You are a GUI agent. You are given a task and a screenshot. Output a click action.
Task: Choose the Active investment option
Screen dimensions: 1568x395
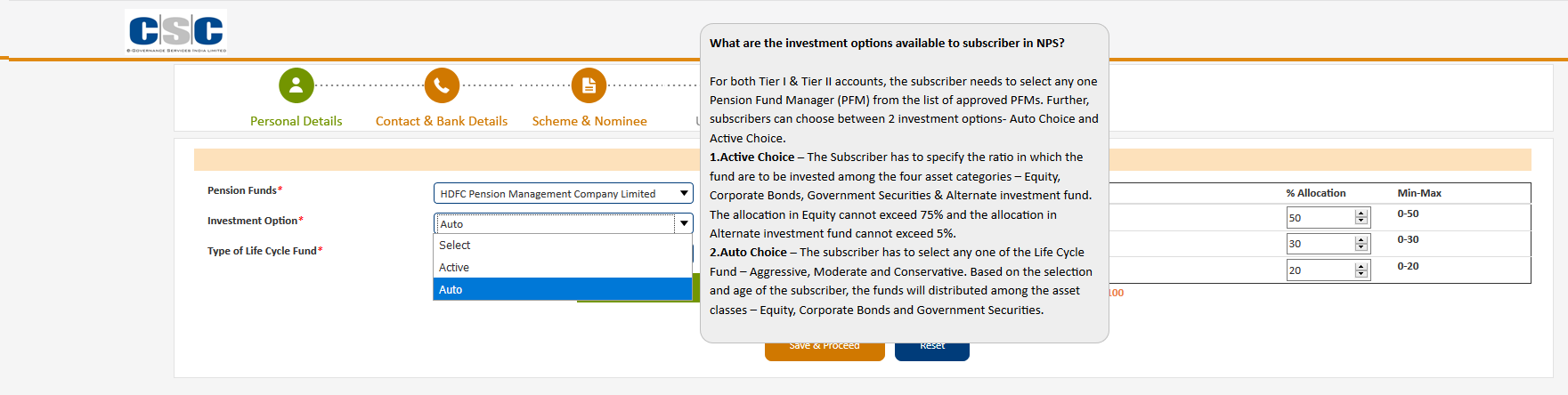click(563, 267)
